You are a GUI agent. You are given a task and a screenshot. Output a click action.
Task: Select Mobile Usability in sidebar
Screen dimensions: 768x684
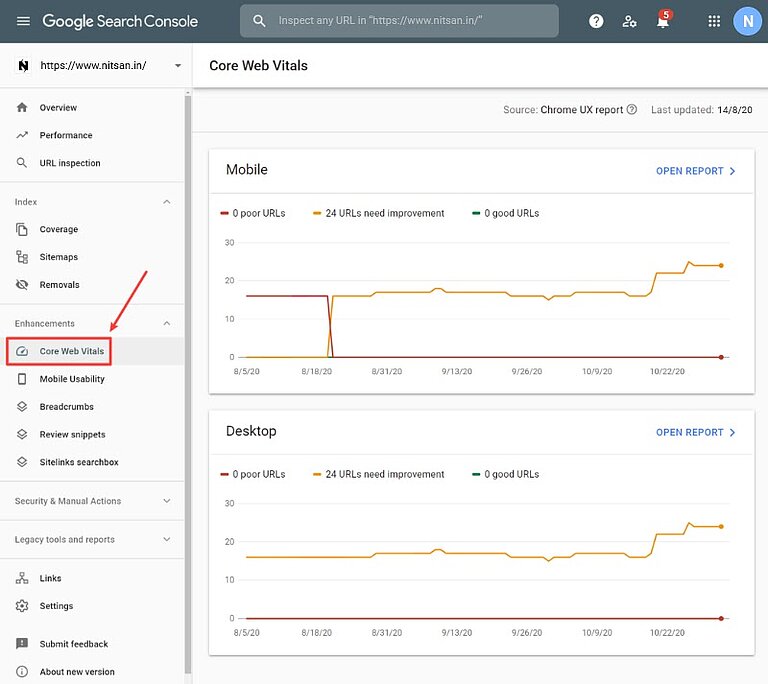[72, 379]
